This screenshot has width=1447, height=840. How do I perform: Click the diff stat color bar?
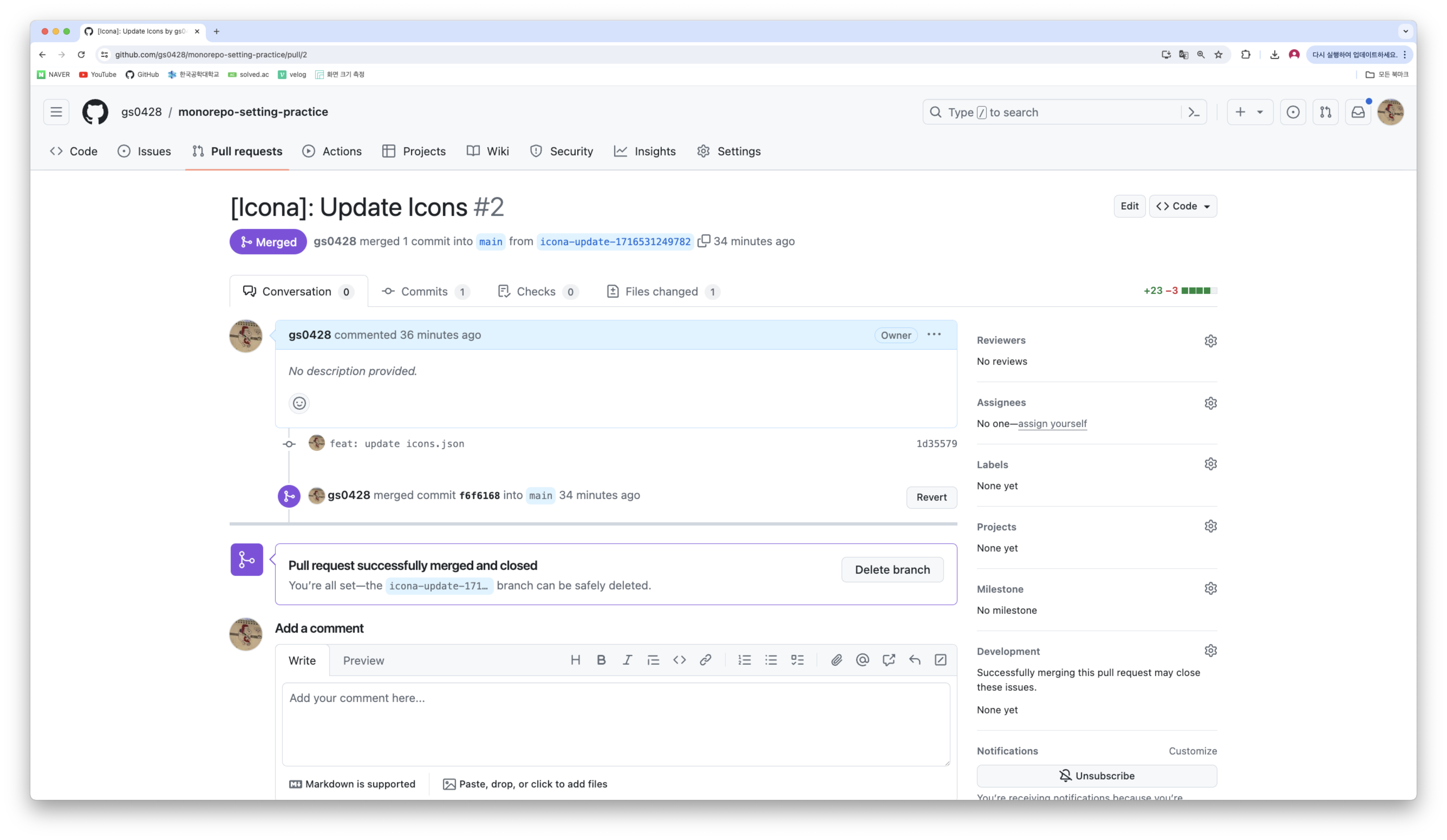[1199, 291]
